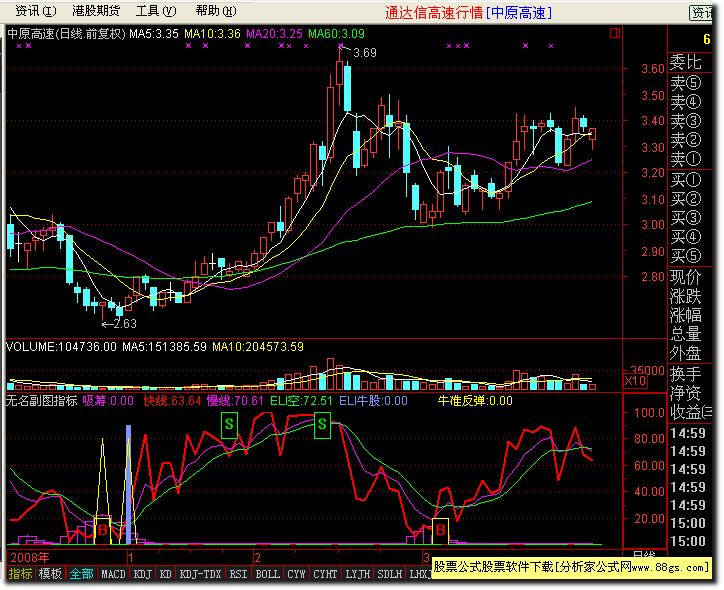Click the 换手 row in the quote panel
Screen dimensions: 724x590
tap(686, 373)
